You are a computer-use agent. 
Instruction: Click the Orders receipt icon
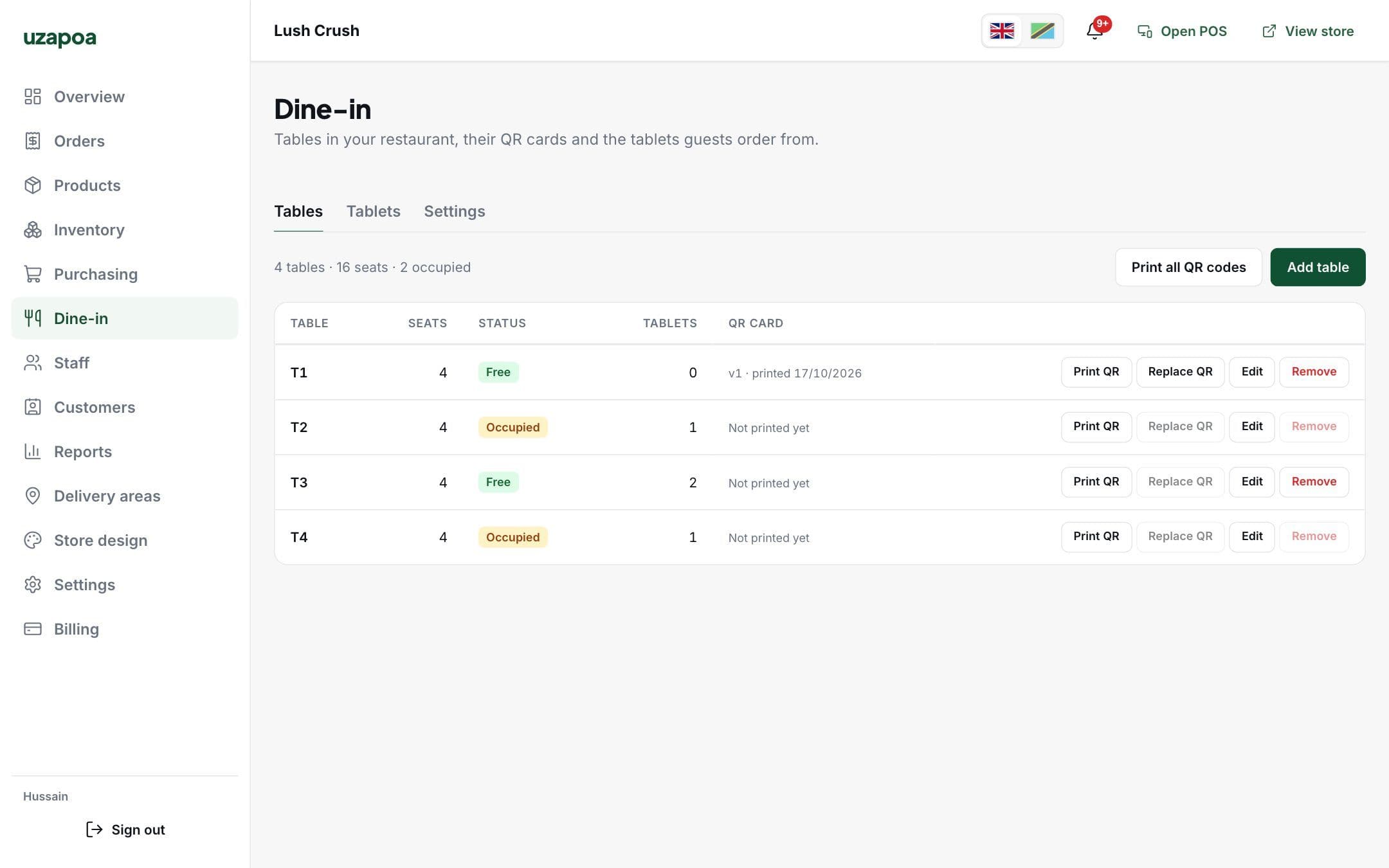pos(33,141)
